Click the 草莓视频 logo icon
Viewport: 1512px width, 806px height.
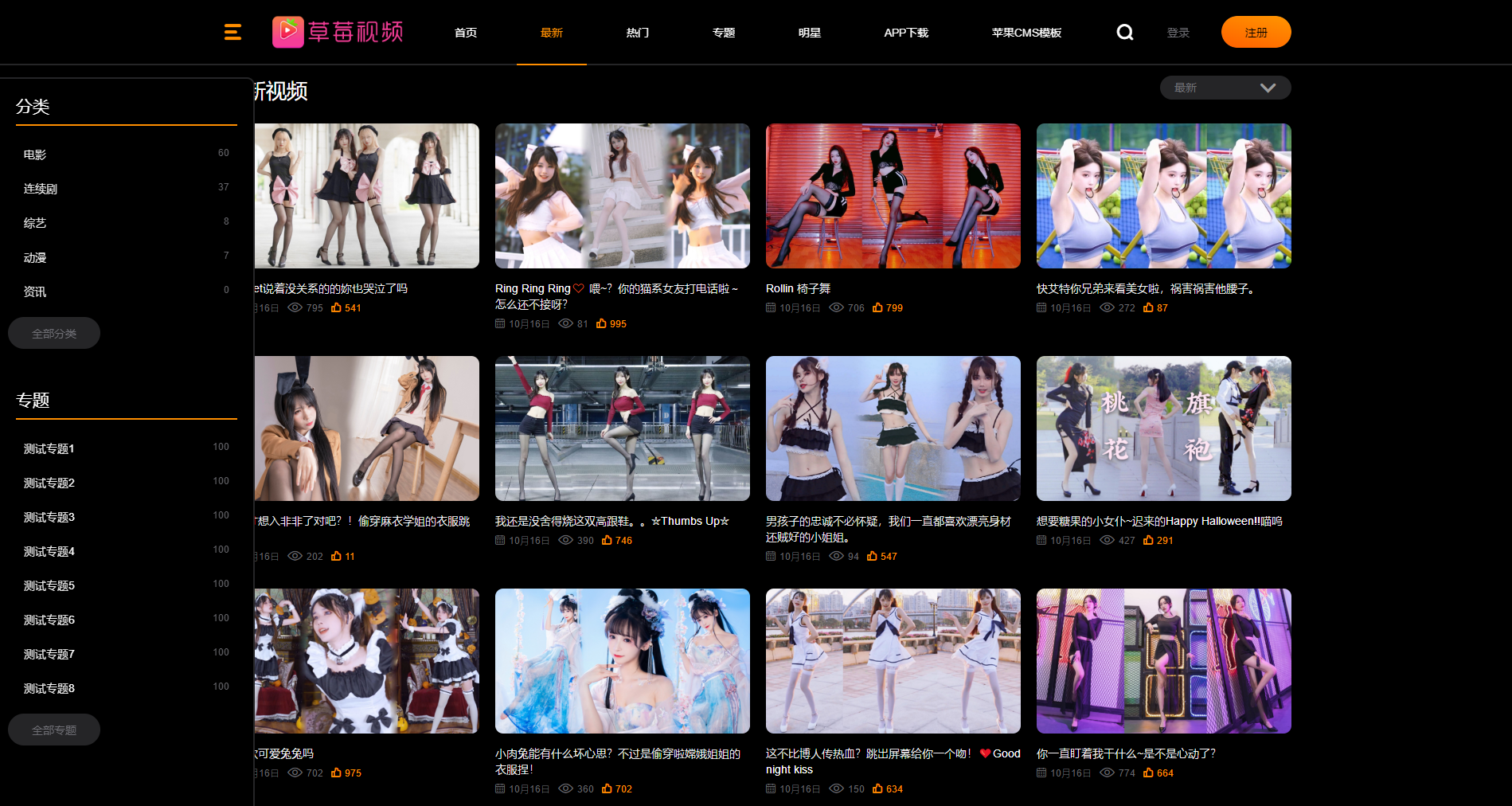(x=287, y=32)
